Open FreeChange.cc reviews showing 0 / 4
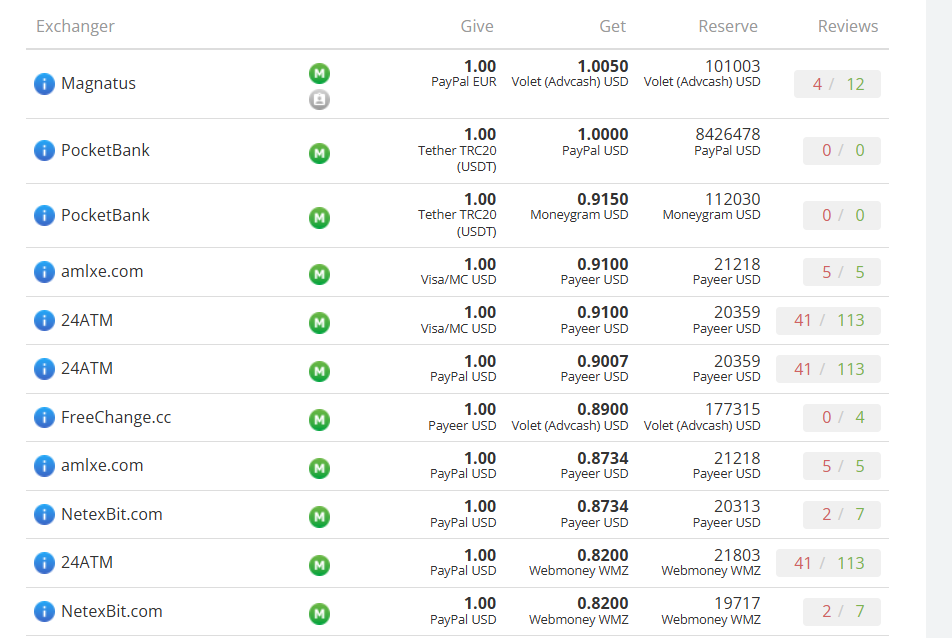 click(842, 418)
